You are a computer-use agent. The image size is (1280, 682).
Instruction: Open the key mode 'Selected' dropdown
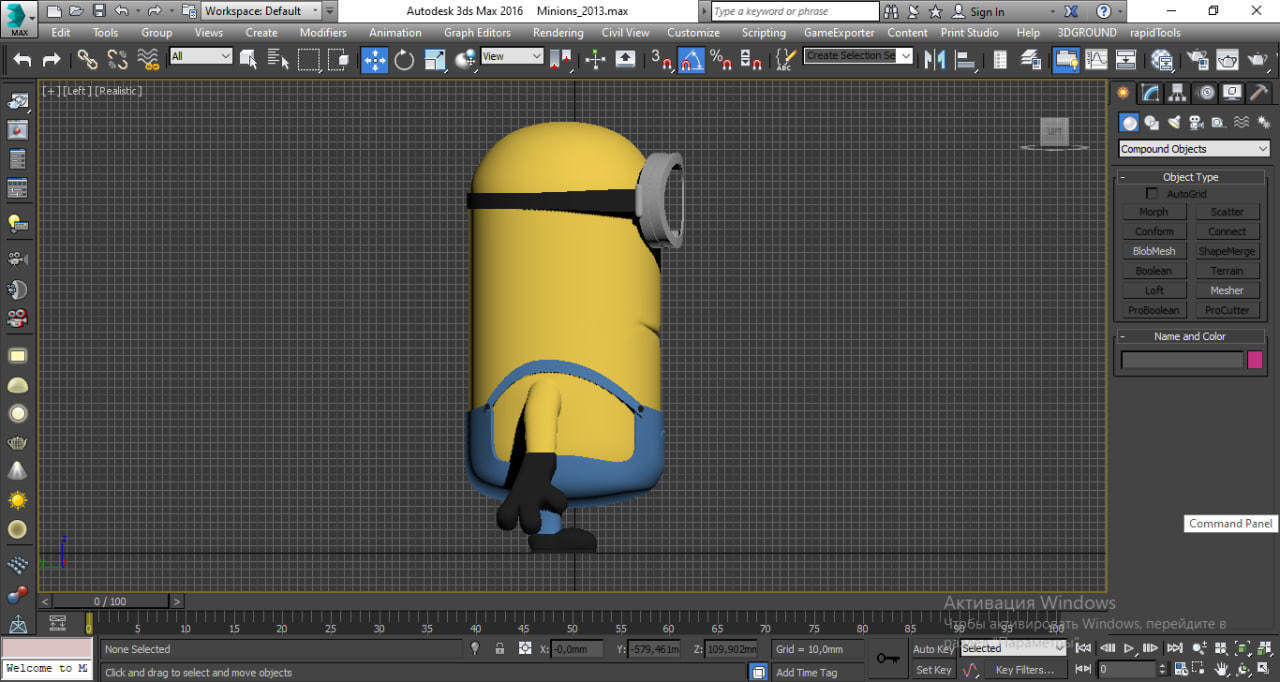1011,648
